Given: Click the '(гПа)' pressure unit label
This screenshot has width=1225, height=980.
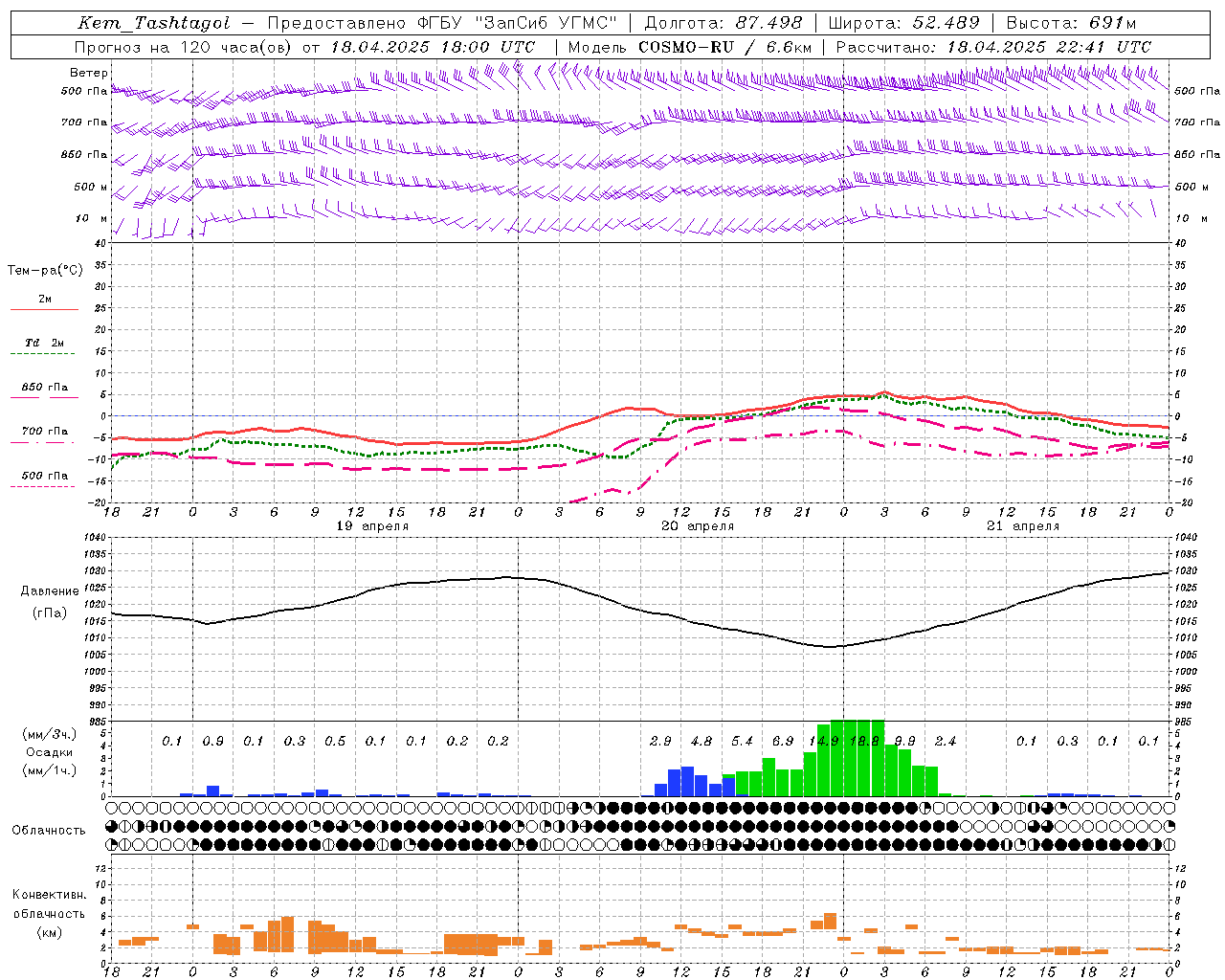Looking at the screenshot, I should click(50, 613).
